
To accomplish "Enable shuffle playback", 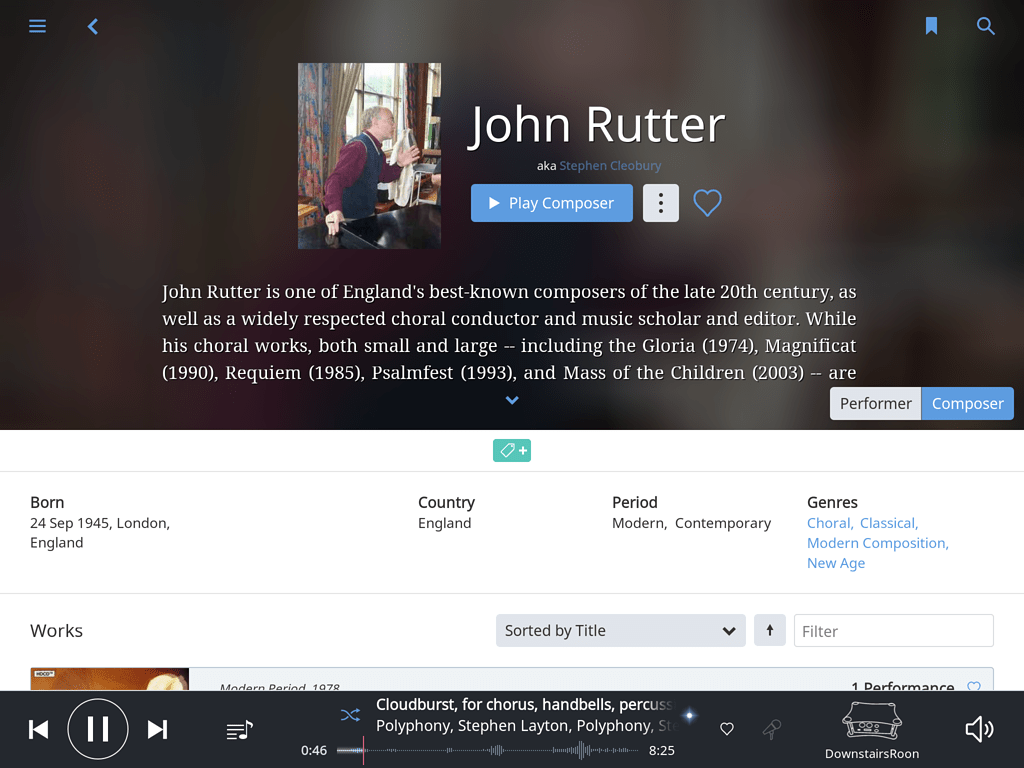I will (350, 715).
